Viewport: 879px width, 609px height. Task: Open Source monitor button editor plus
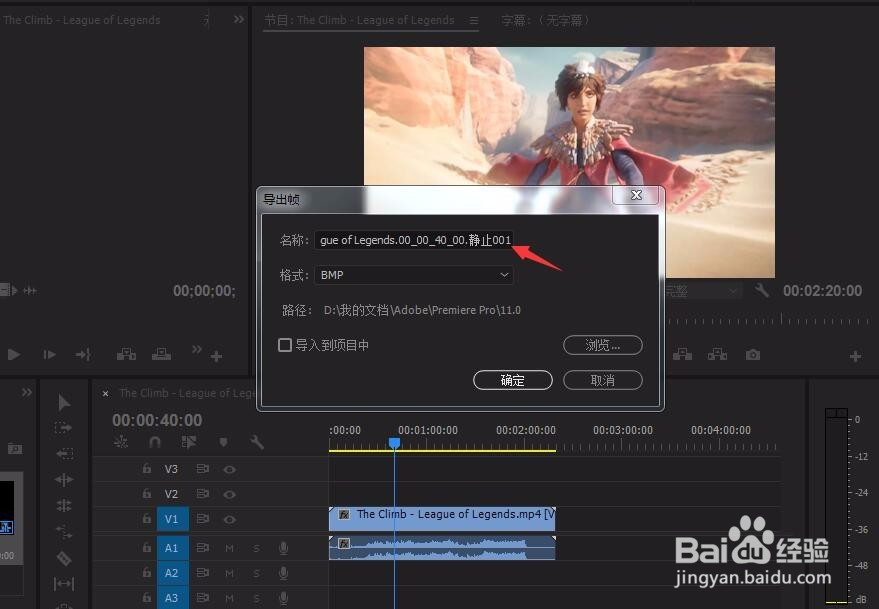[216, 356]
